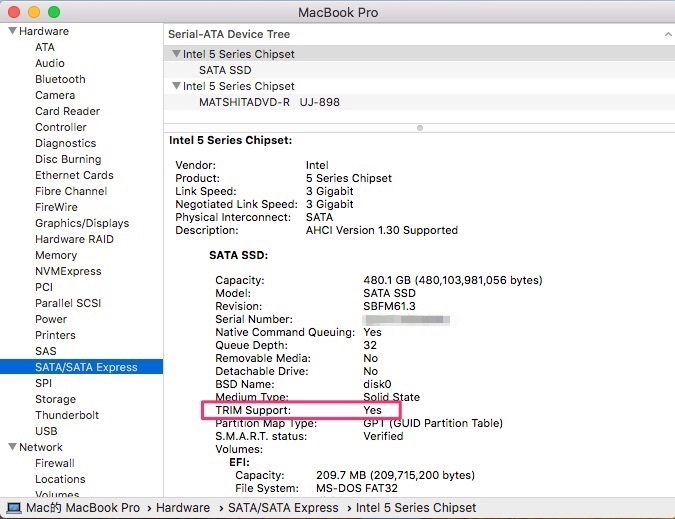Select SATA SSD in device tree
The height and width of the screenshot is (519, 675).
pyautogui.click(x=225, y=70)
